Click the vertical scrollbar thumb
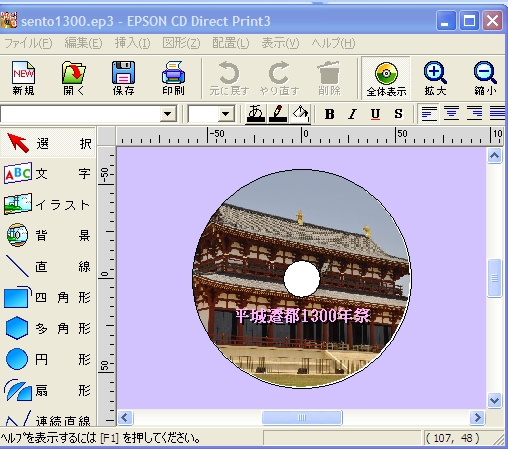The width and height of the screenshot is (508, 449). pyautogui.click(x=494, y=278)
